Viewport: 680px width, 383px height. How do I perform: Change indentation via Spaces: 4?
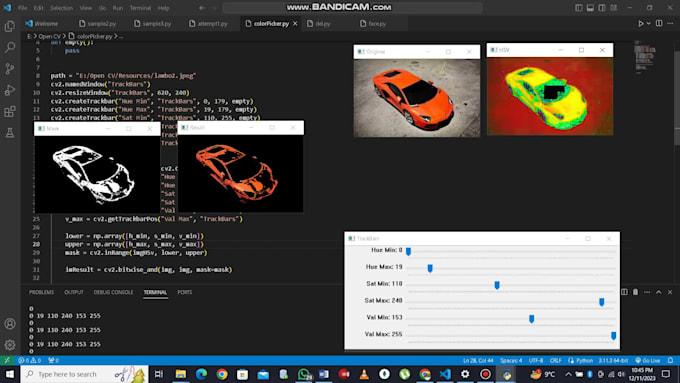click(x=511, y=360)
